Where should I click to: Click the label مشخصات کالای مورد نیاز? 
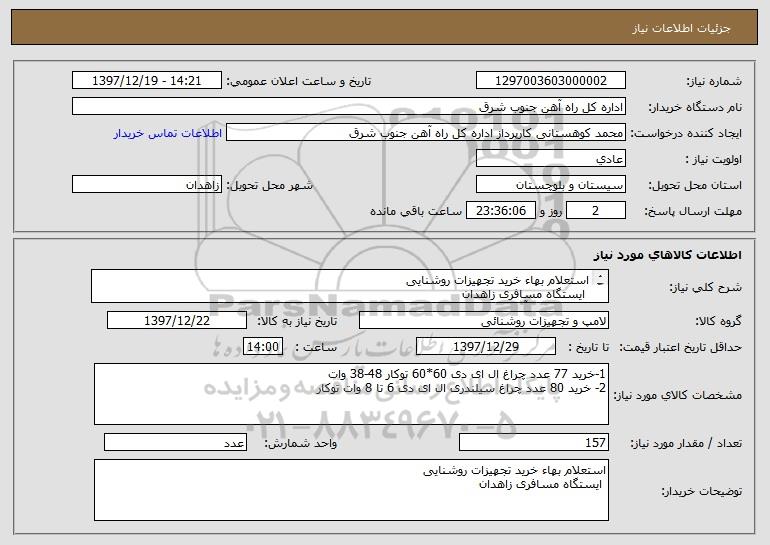pyautogui.click(x=678, y=395)
